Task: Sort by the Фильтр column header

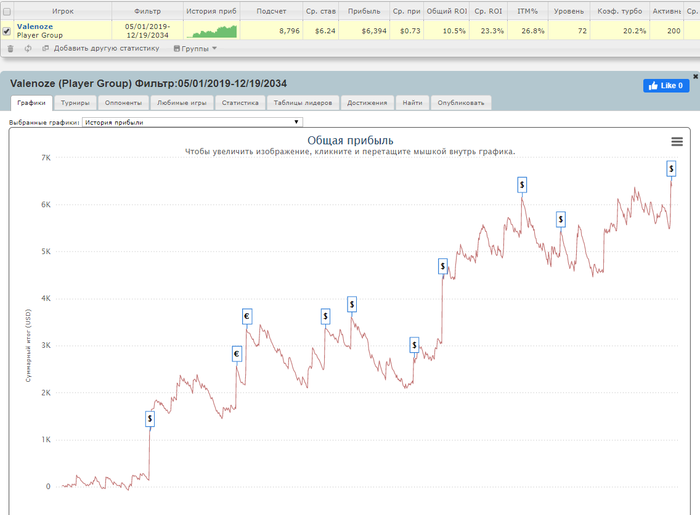Action: pos(147,11)
